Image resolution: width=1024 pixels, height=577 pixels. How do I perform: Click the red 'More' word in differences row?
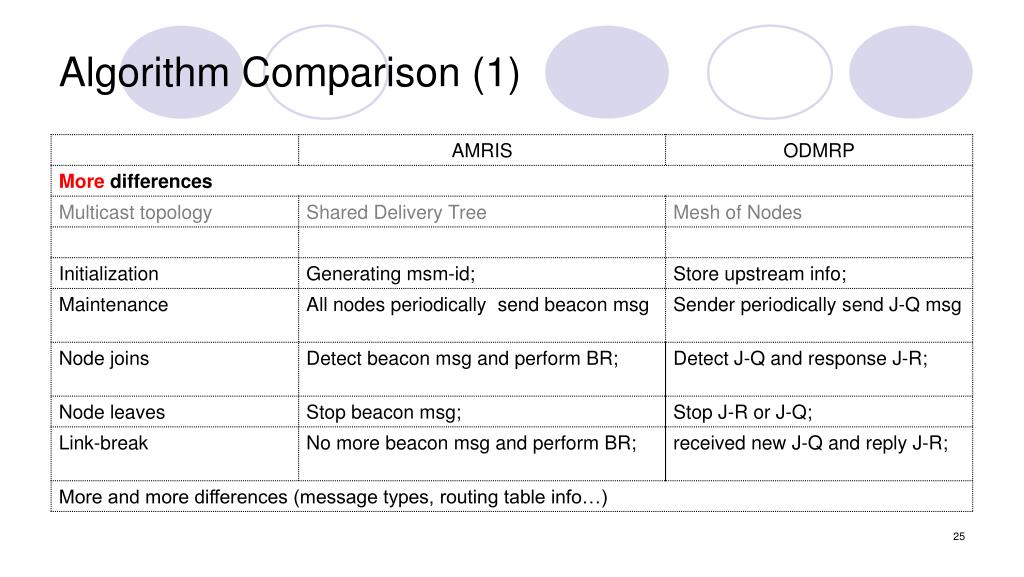81,182
